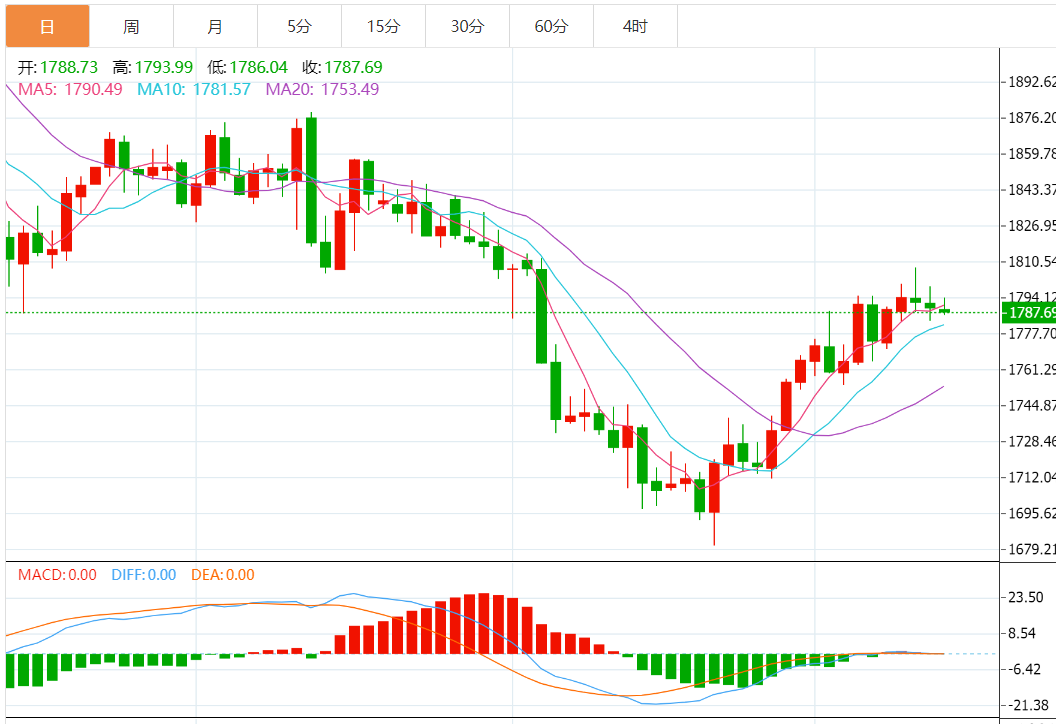Click the MACD:0.00 label

coord(57,574)
